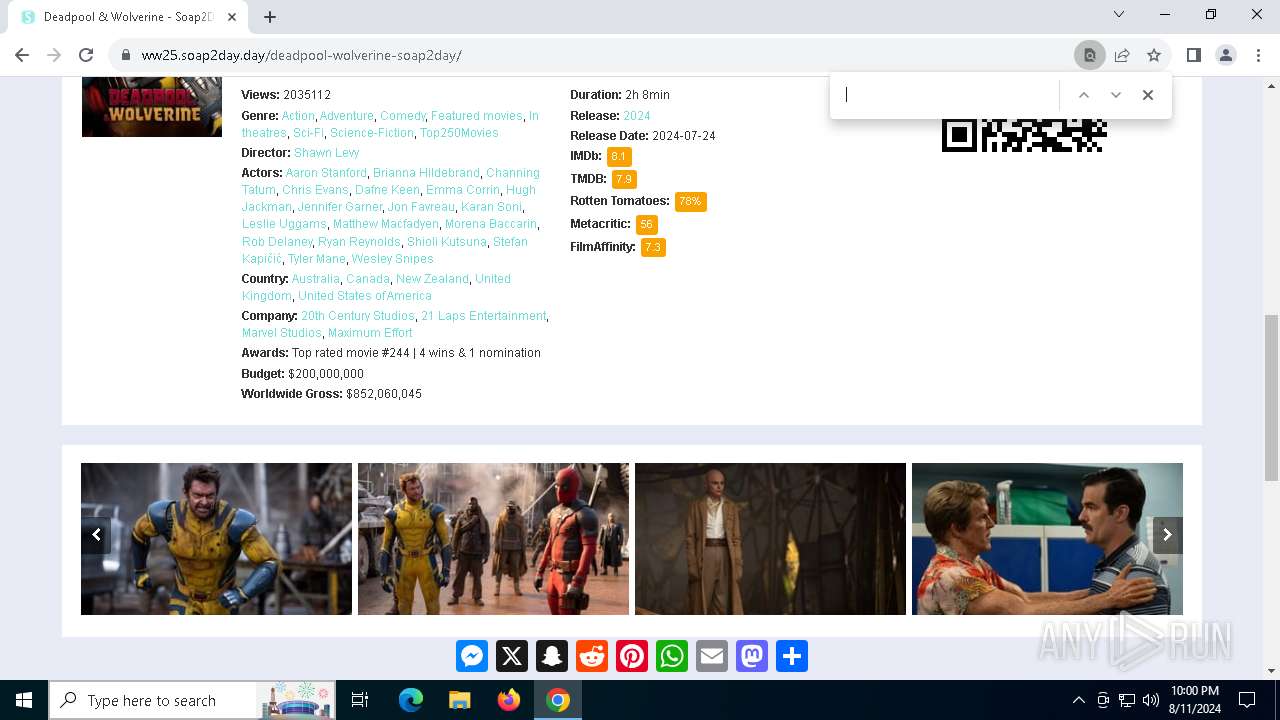Open the taskbar clock and date
This screenshot has width=1280, height=720.
tap(1194, 700)
